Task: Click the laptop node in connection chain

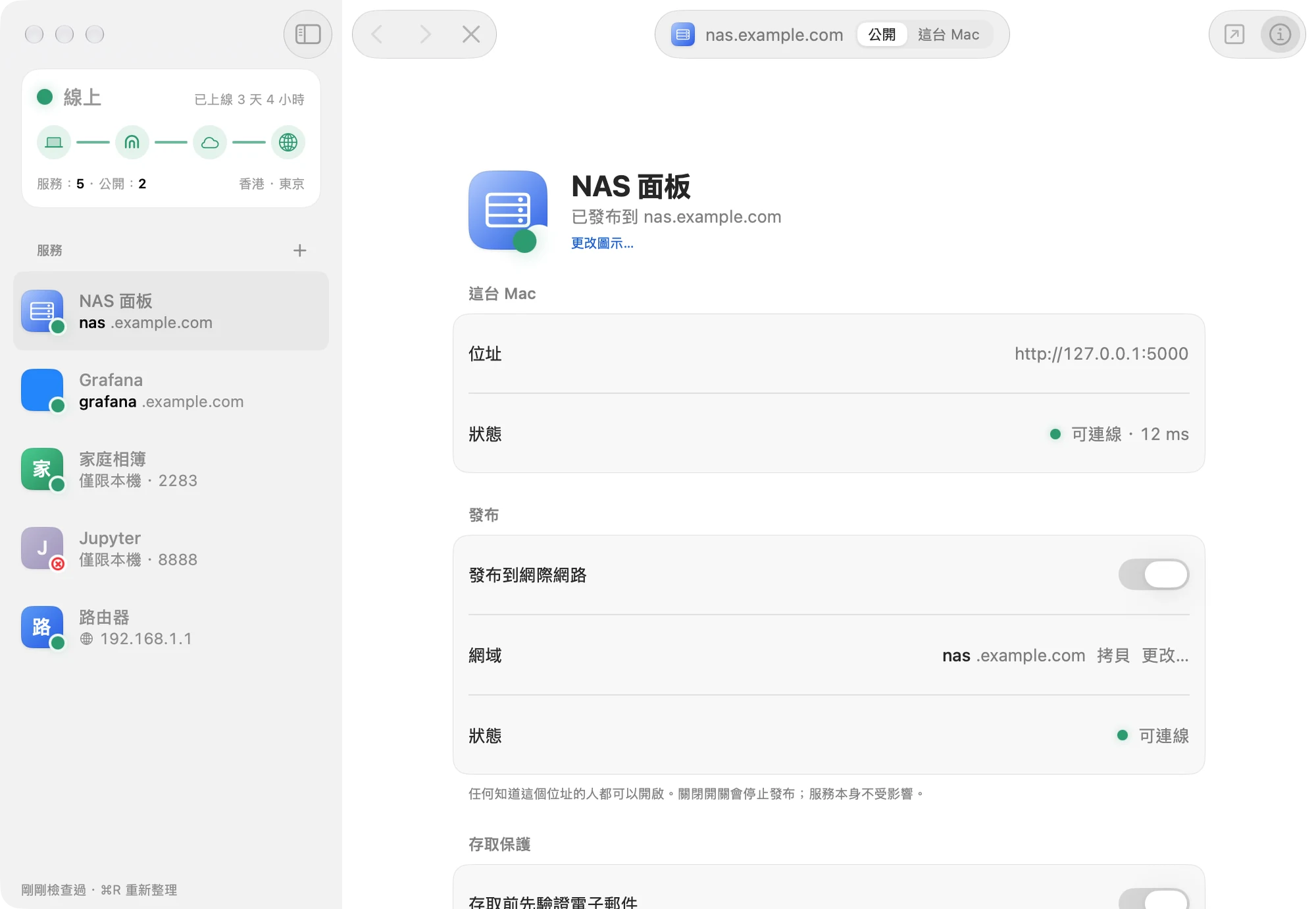Action: point(54,142)
